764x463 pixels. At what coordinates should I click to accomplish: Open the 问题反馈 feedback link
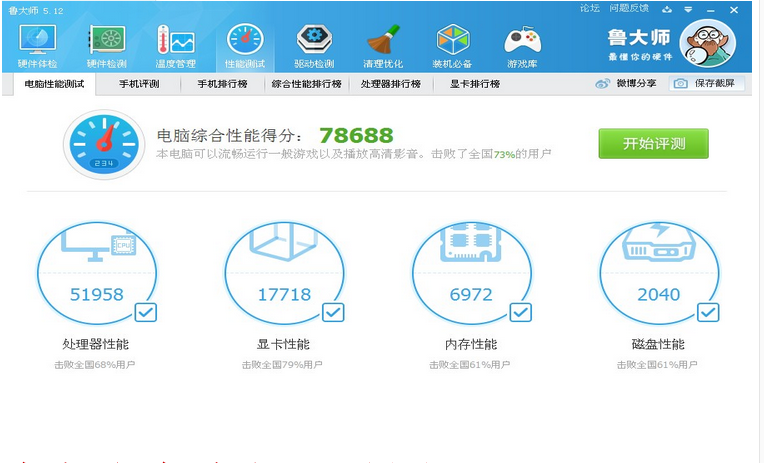click(x=629, y=8)
